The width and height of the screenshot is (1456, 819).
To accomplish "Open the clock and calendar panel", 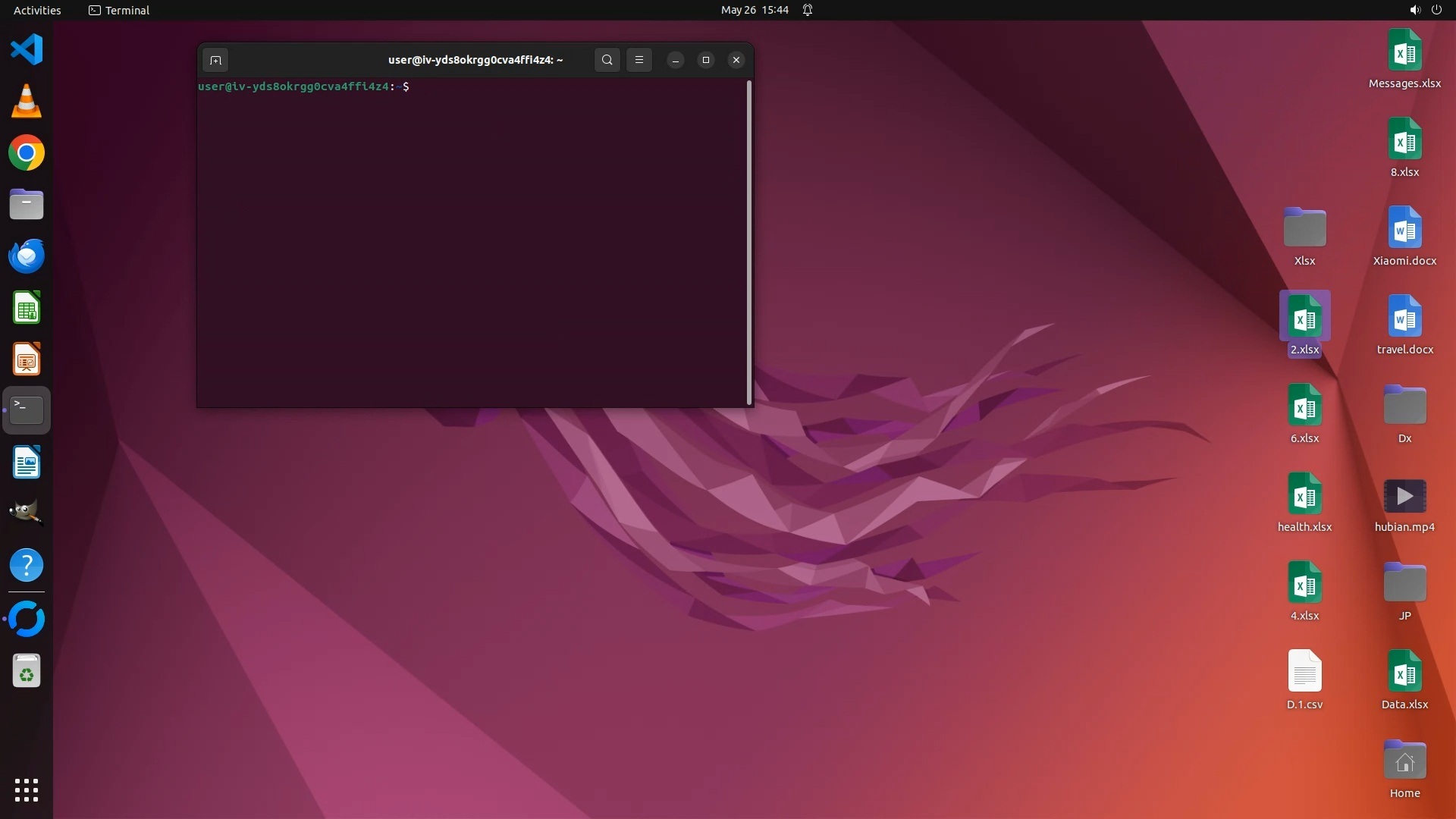I will click(x=754, y=10).
